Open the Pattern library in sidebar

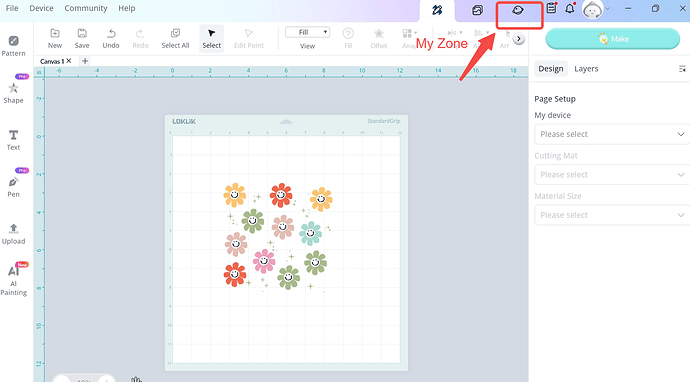[13, 46]
